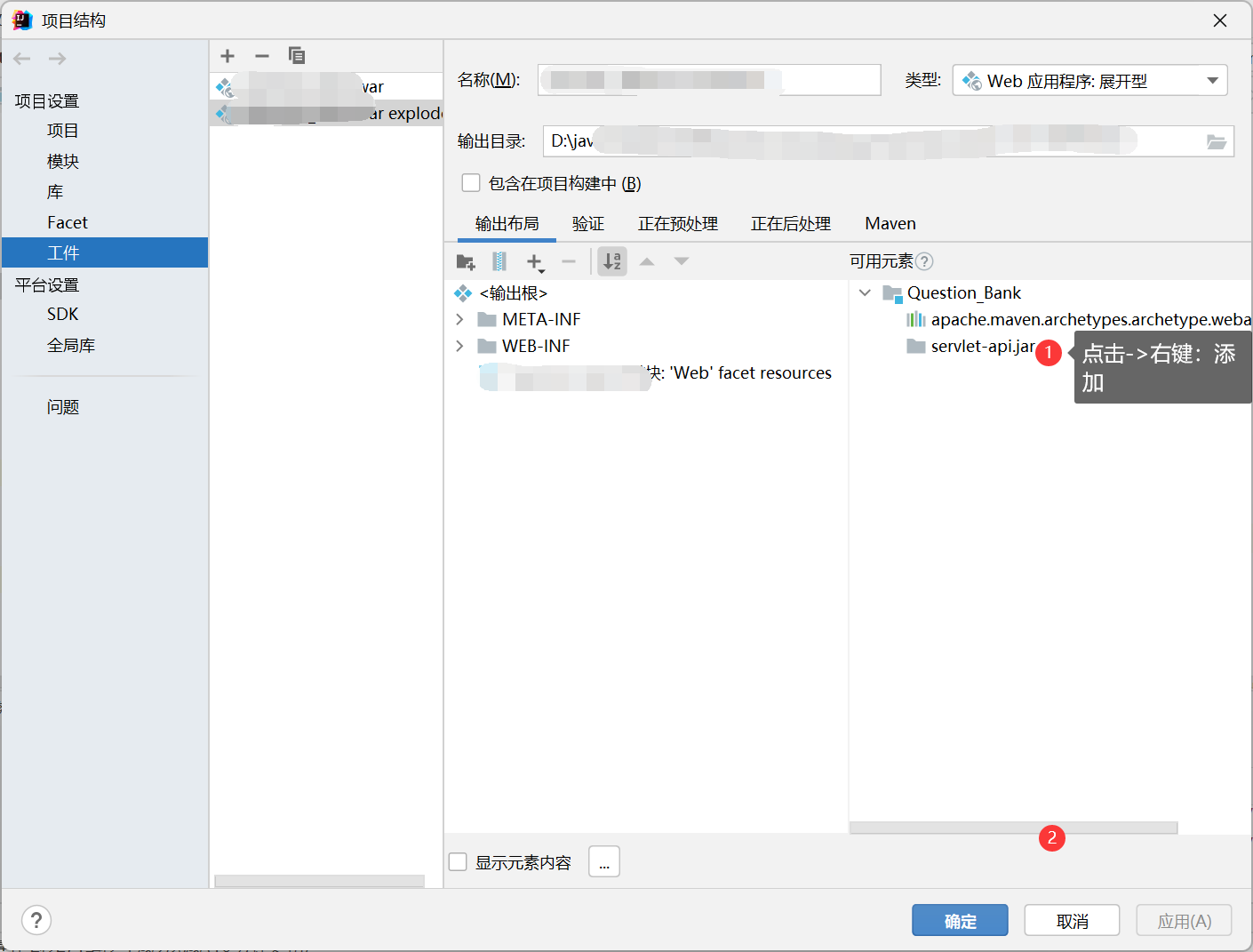Click the Question_Bank module icon
This screenshot has width=1253, height=952.
coord(892,293)
